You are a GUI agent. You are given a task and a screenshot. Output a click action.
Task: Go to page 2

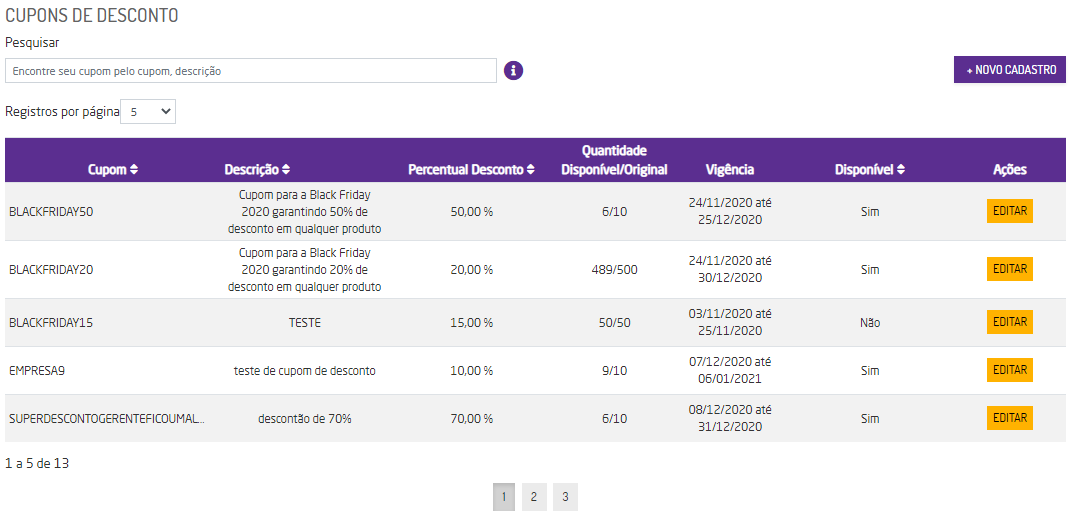[534, 497]
